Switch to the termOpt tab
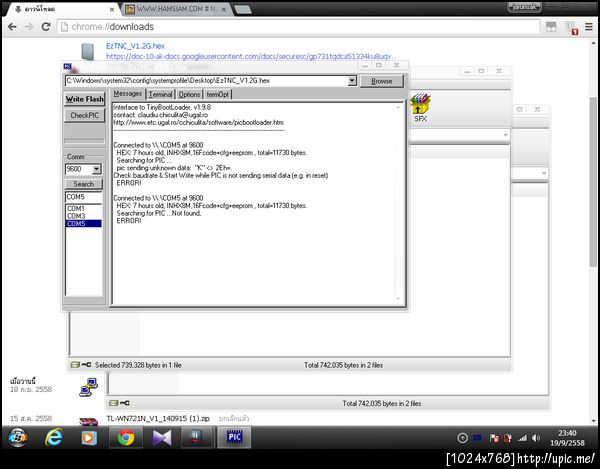Screen dimensions: 600x469 click(x=218, y=94)
